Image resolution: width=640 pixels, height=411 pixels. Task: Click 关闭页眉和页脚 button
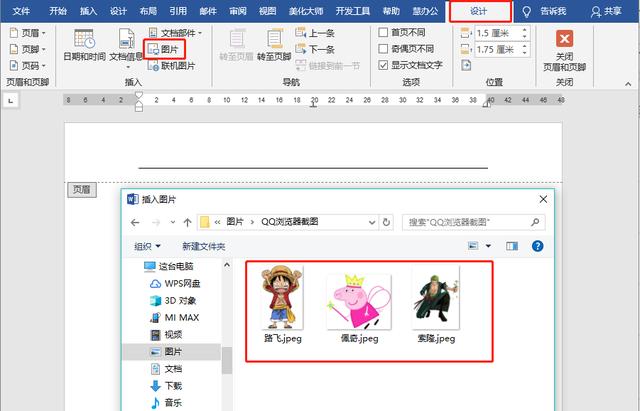564,50
